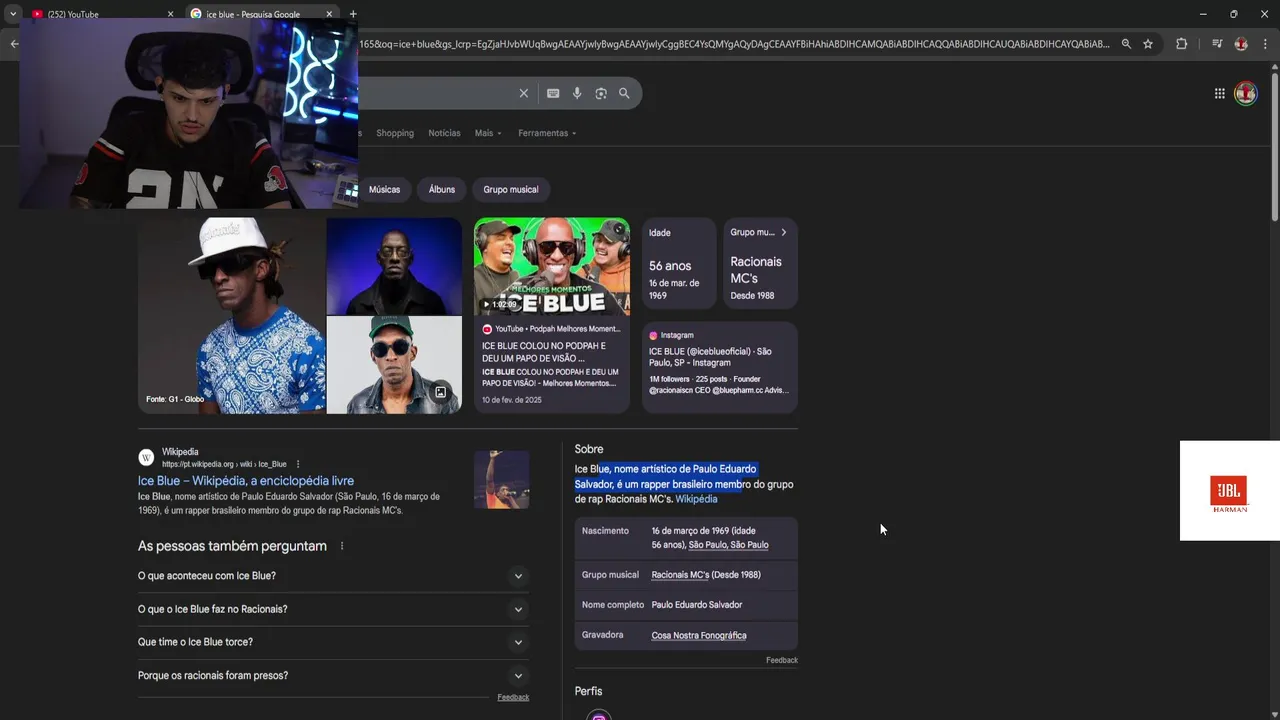The width and height of the screenshot is (1280, 720).
Task: Click the Perfis heading
Action: [x=588, y=691]
